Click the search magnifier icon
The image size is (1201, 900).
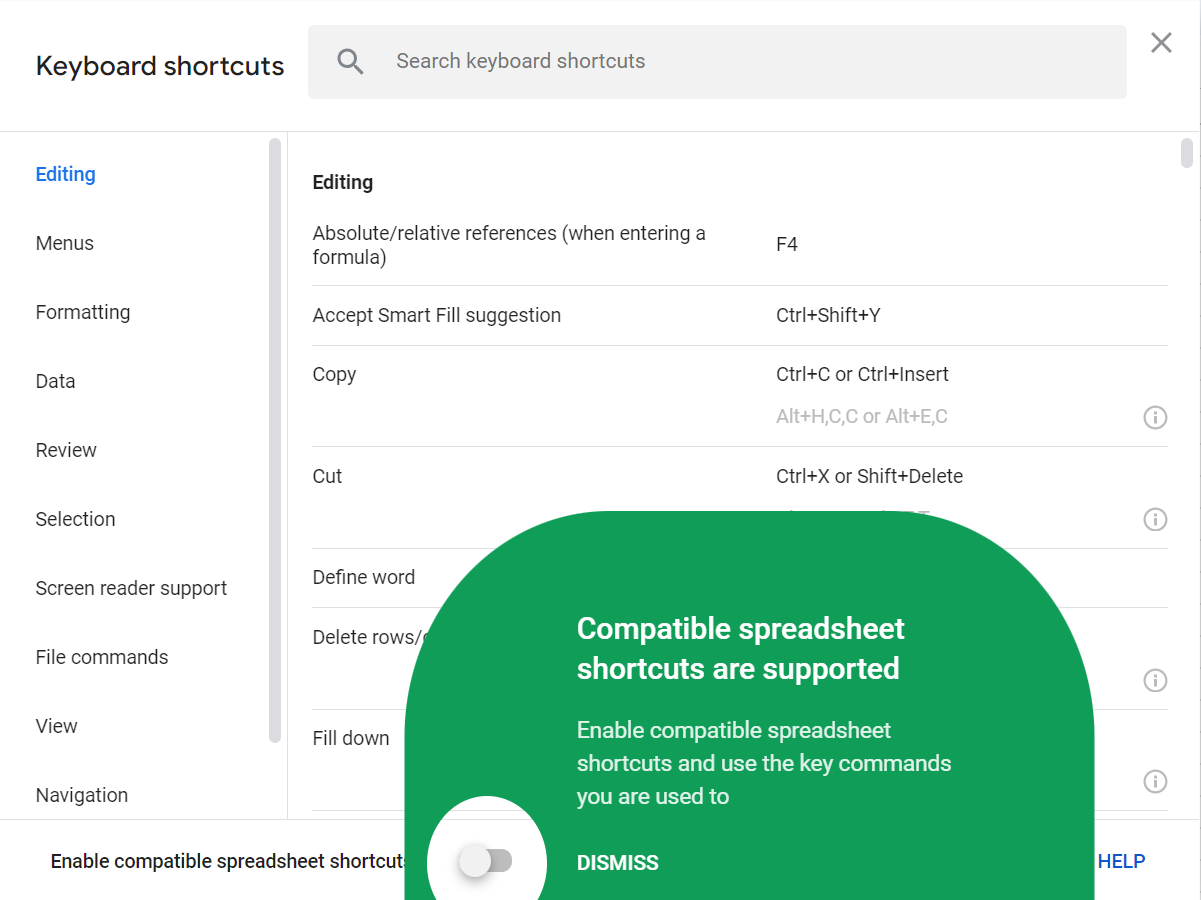point(350,61)
